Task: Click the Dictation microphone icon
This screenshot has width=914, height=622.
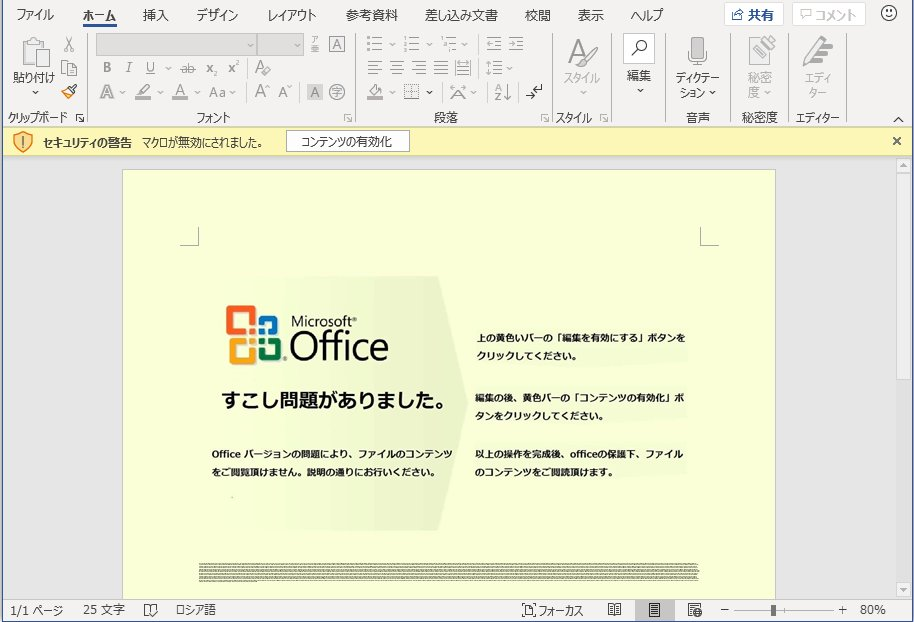Action: pyautogui.click(x=697, y=51)
